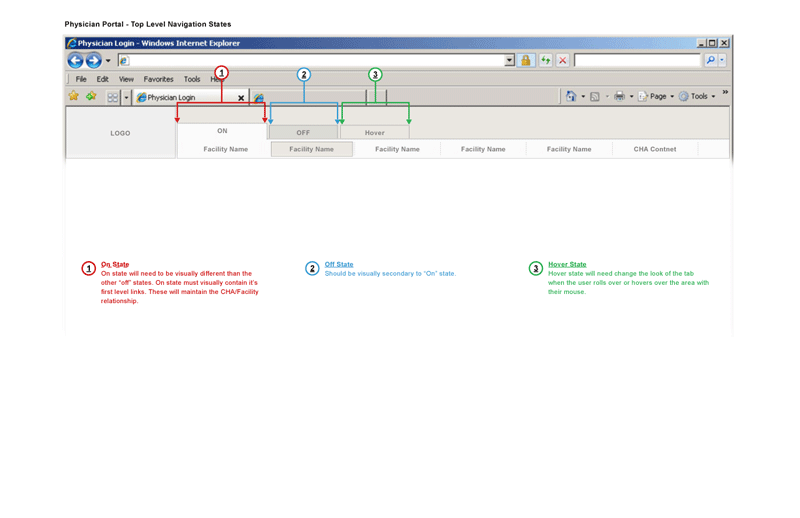Screen dimensions: 800x518
Task: Select the ON navigation tab
Action: [222, 131]
